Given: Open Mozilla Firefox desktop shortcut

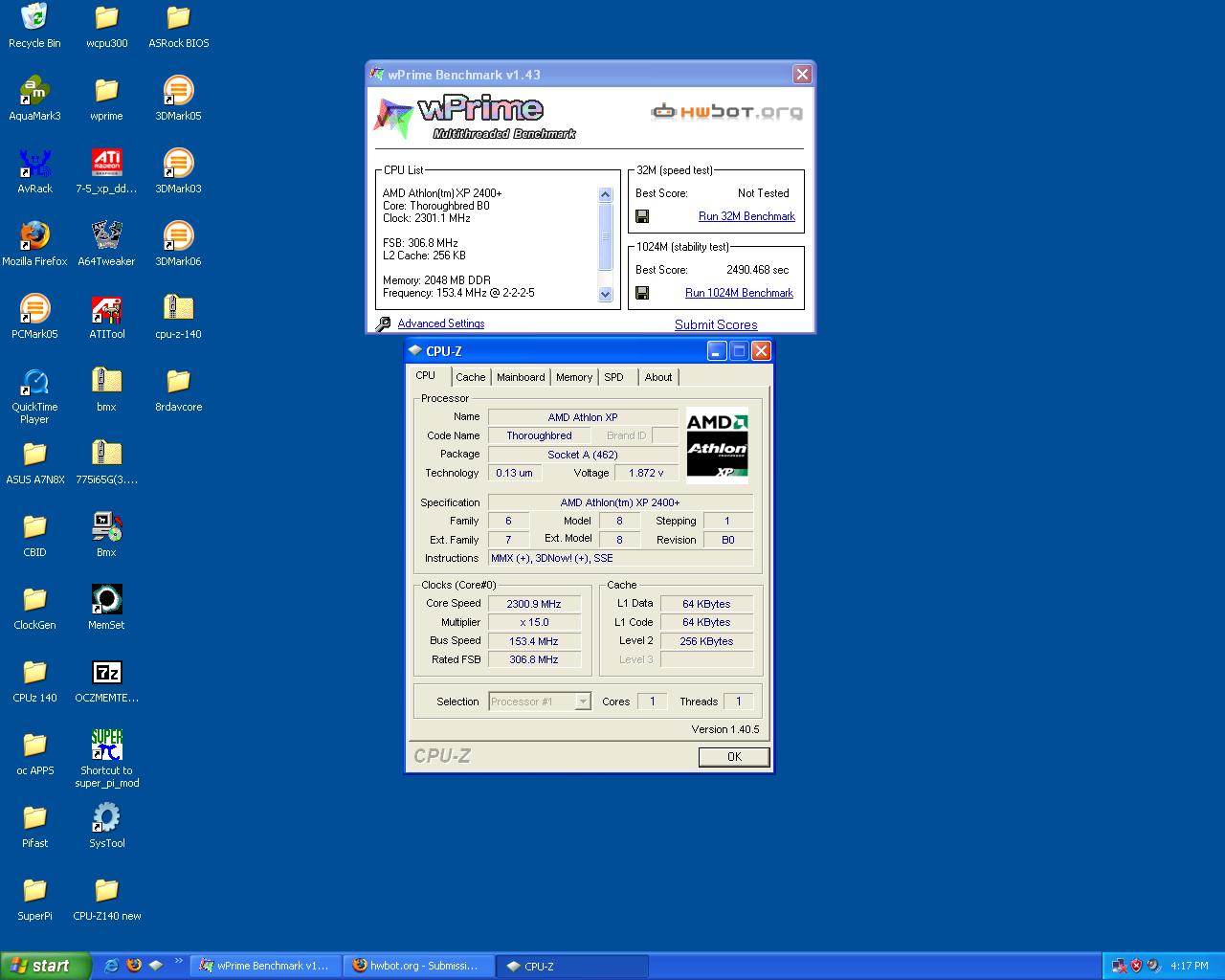Looking at the screenshot, I should click(34, 244).
